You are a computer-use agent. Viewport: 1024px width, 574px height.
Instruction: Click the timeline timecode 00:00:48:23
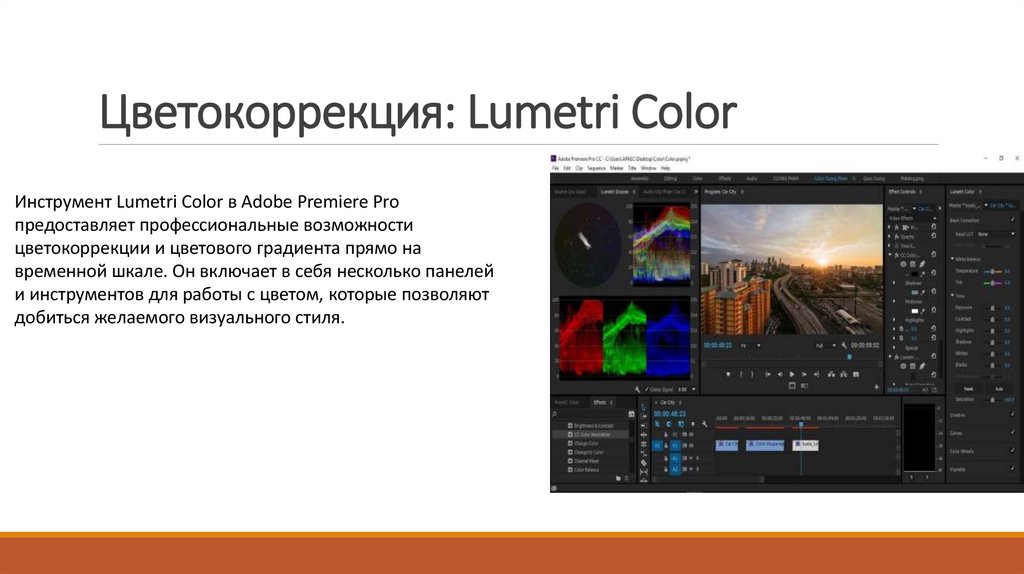click(670, 414)
